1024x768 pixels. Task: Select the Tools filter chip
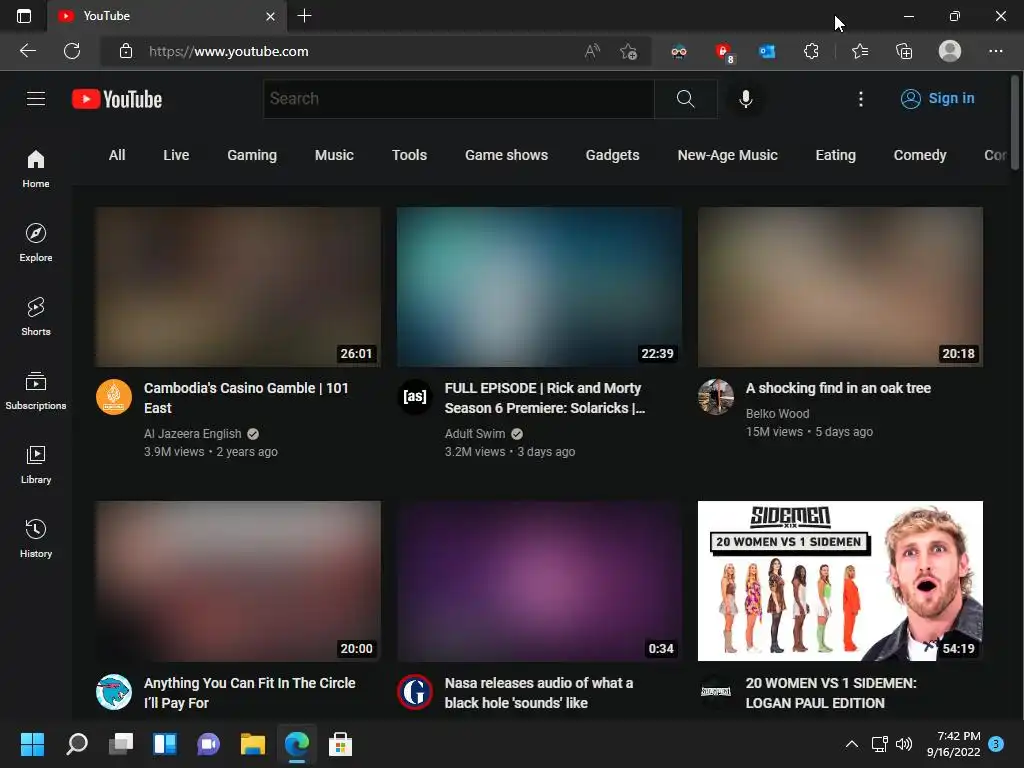coord(409,155)
